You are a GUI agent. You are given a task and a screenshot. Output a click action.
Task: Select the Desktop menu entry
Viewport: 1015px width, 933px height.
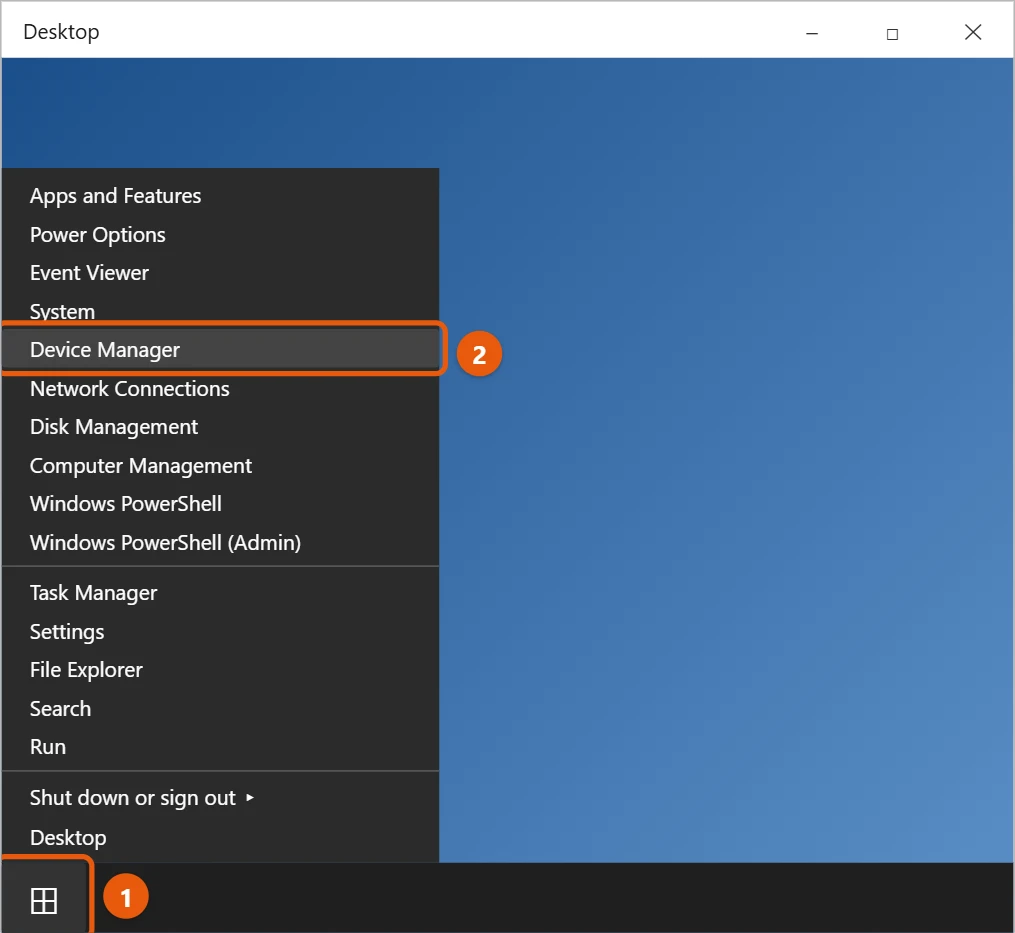pyautogui.click(x=220, y=837)
